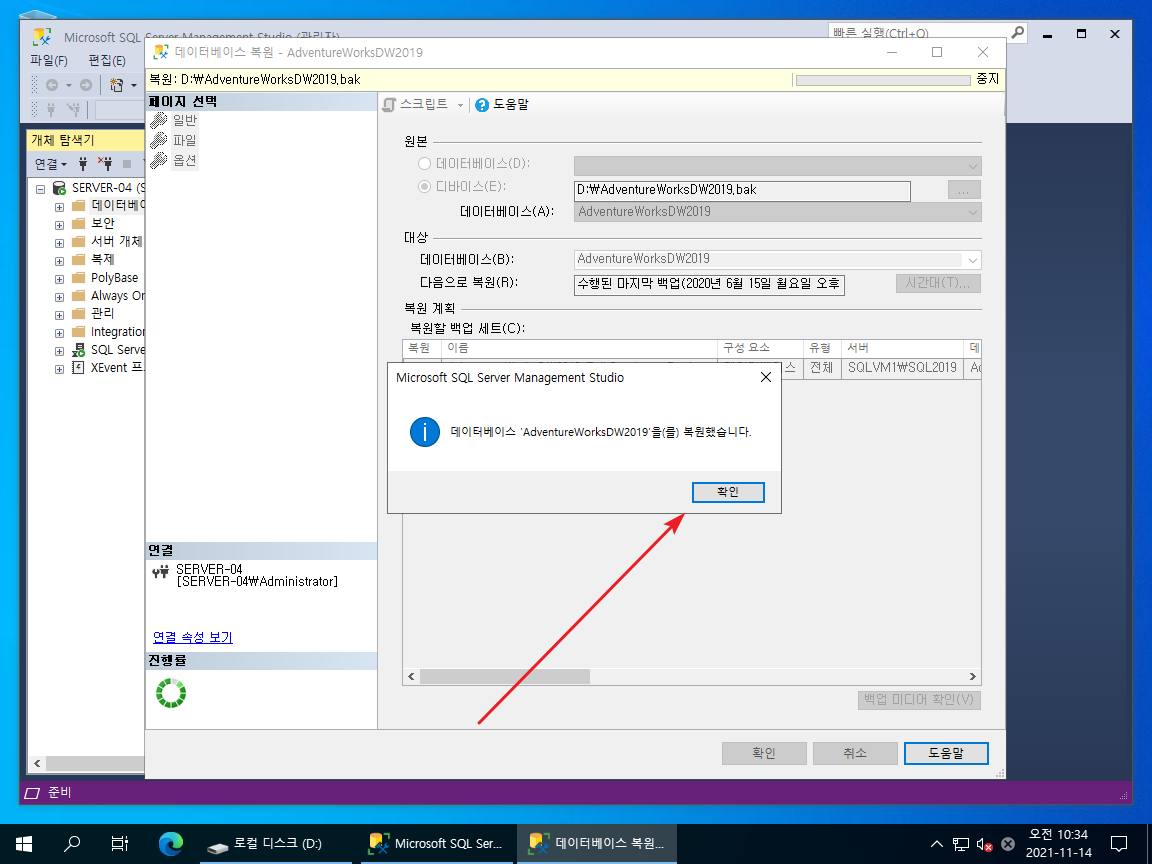
Task: Expand the PolyBase tree node
Action: tap(60, 279)
